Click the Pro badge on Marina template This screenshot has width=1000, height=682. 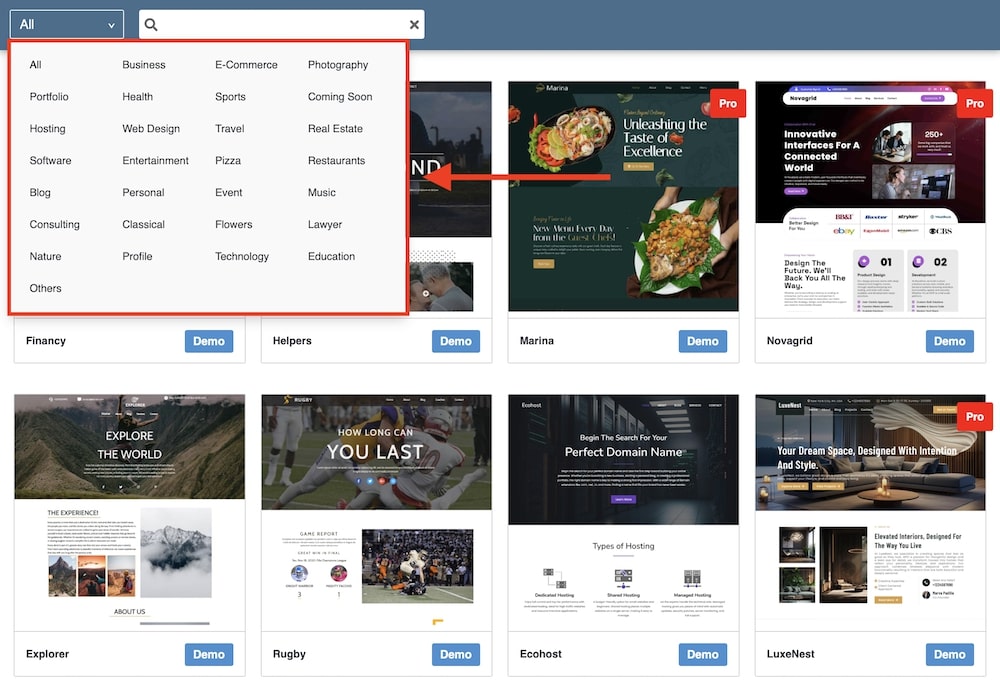727,103
